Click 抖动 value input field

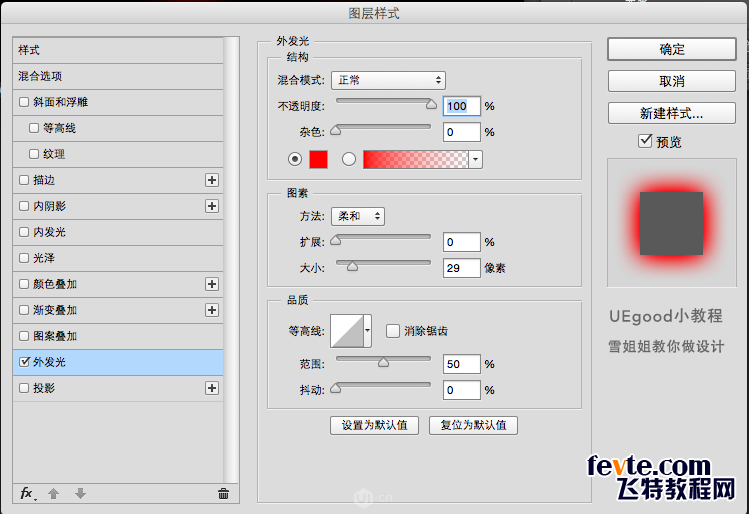461,390
